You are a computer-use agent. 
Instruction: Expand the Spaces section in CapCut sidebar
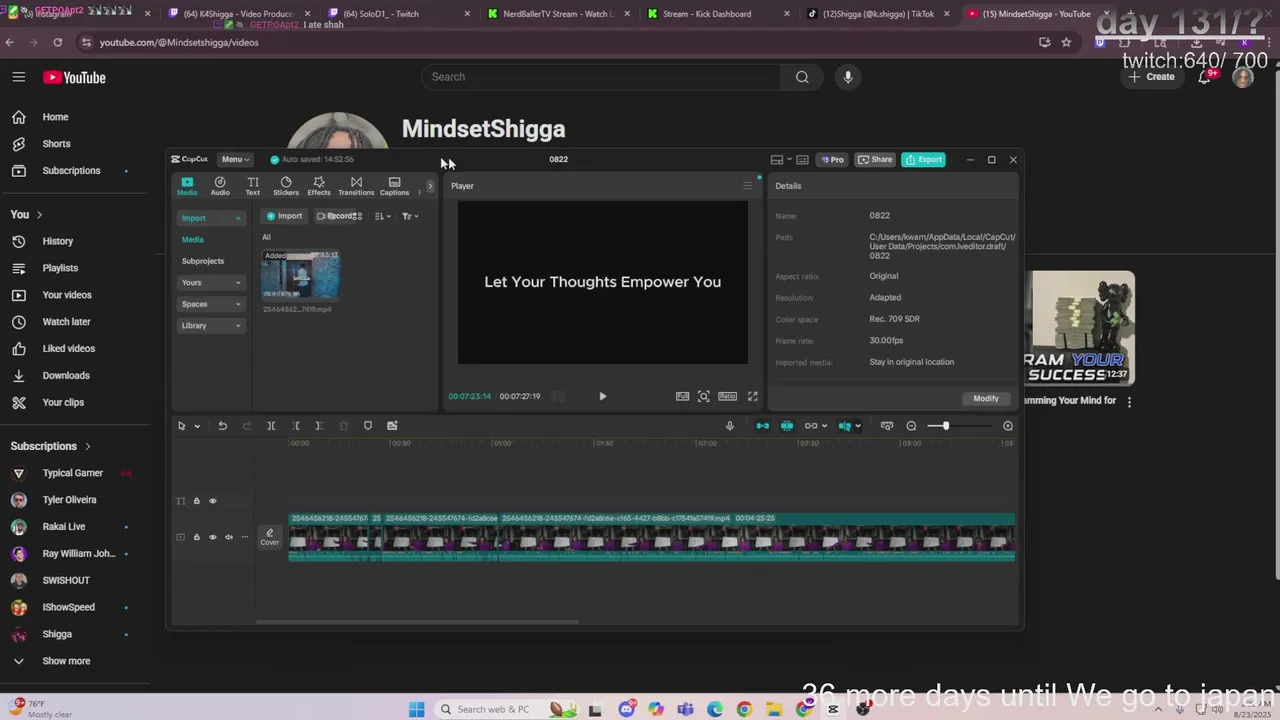pyautogui.click(x=210, y=304)
